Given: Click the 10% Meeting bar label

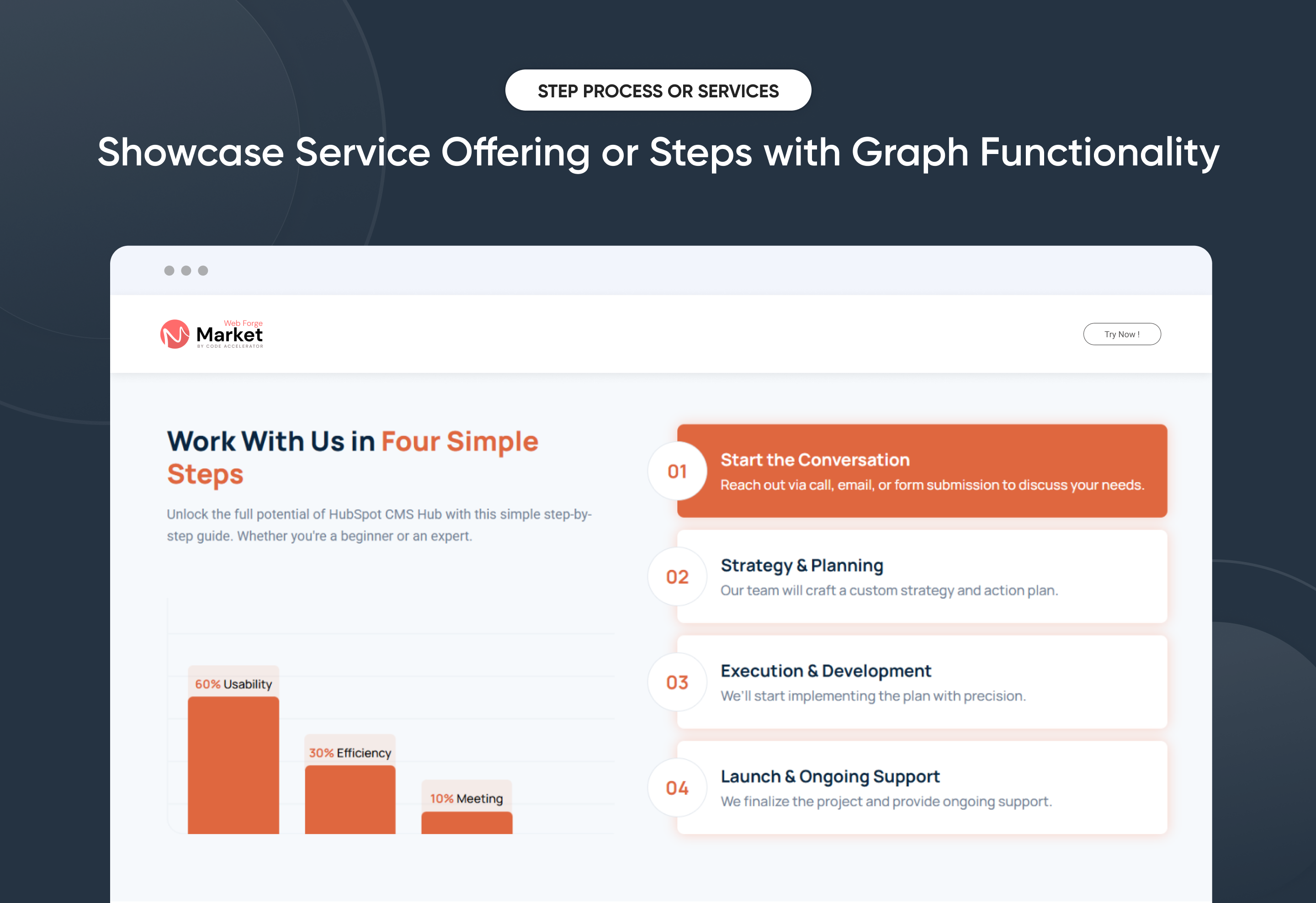Looking at the screenshot, I should 466,799.
